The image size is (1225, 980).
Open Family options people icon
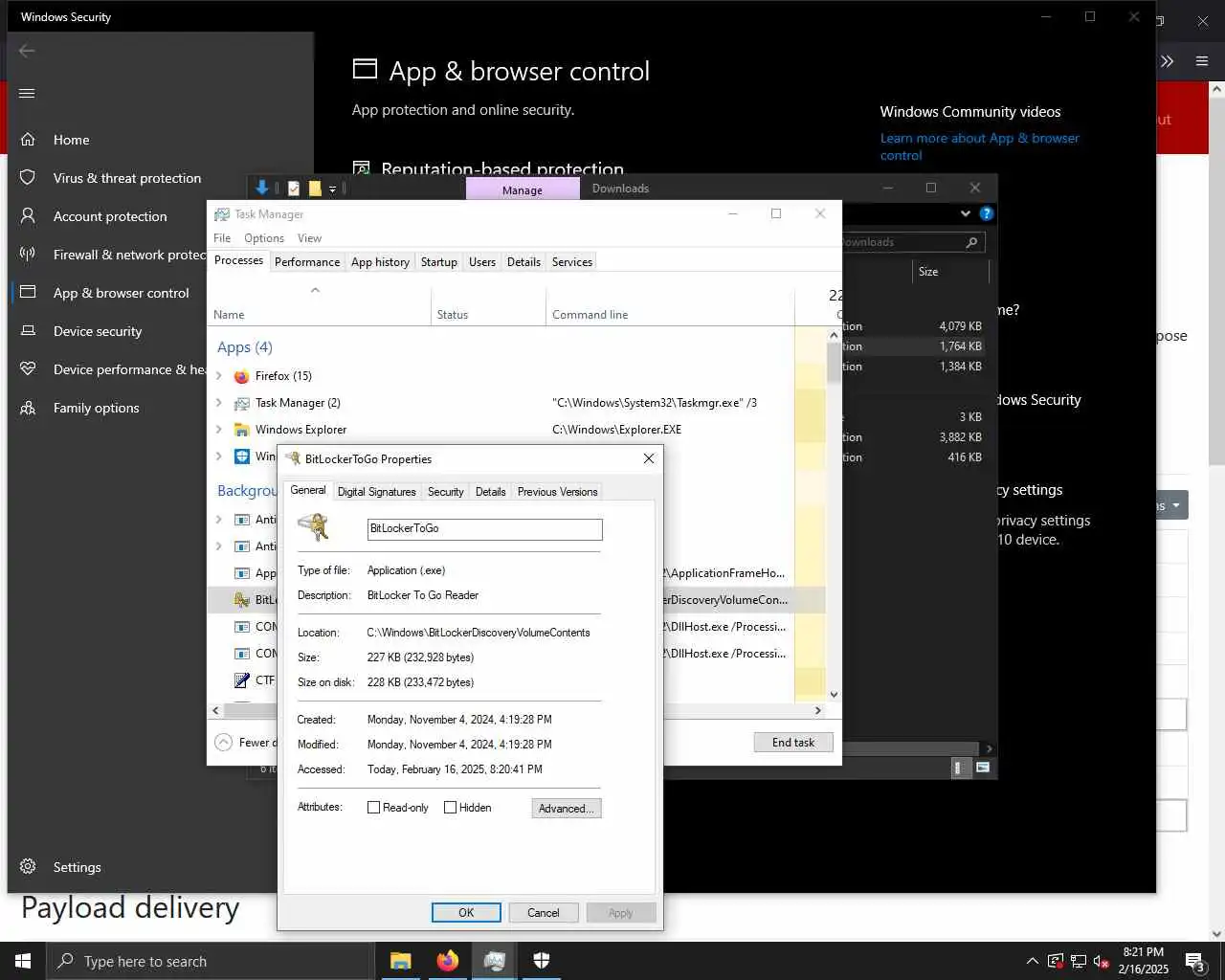tap(28, 407)
